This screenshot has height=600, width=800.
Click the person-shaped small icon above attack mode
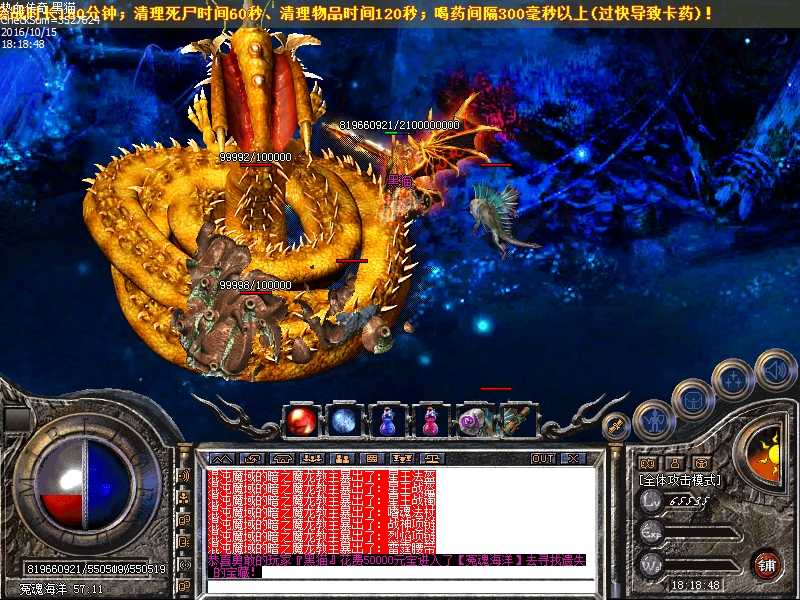click(675, 463)
